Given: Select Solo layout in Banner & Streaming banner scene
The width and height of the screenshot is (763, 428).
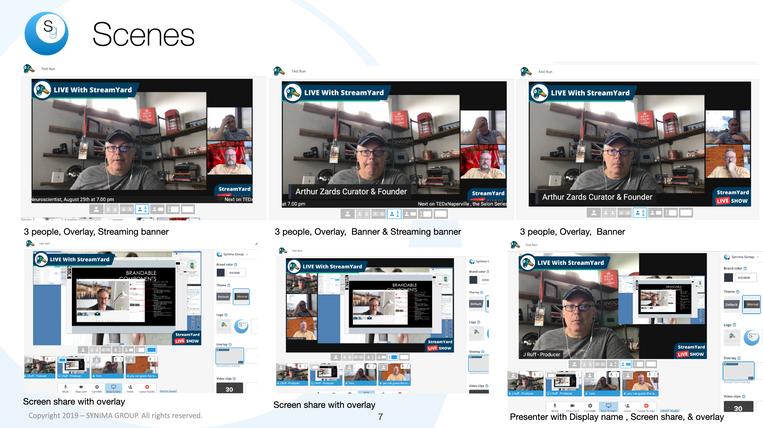Looking at the screenshot, I should pos(347,214).
